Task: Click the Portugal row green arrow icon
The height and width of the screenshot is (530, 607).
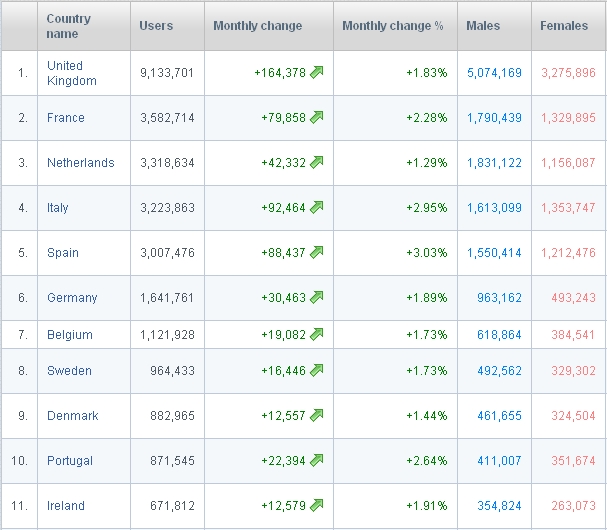Action: point(317,461)
